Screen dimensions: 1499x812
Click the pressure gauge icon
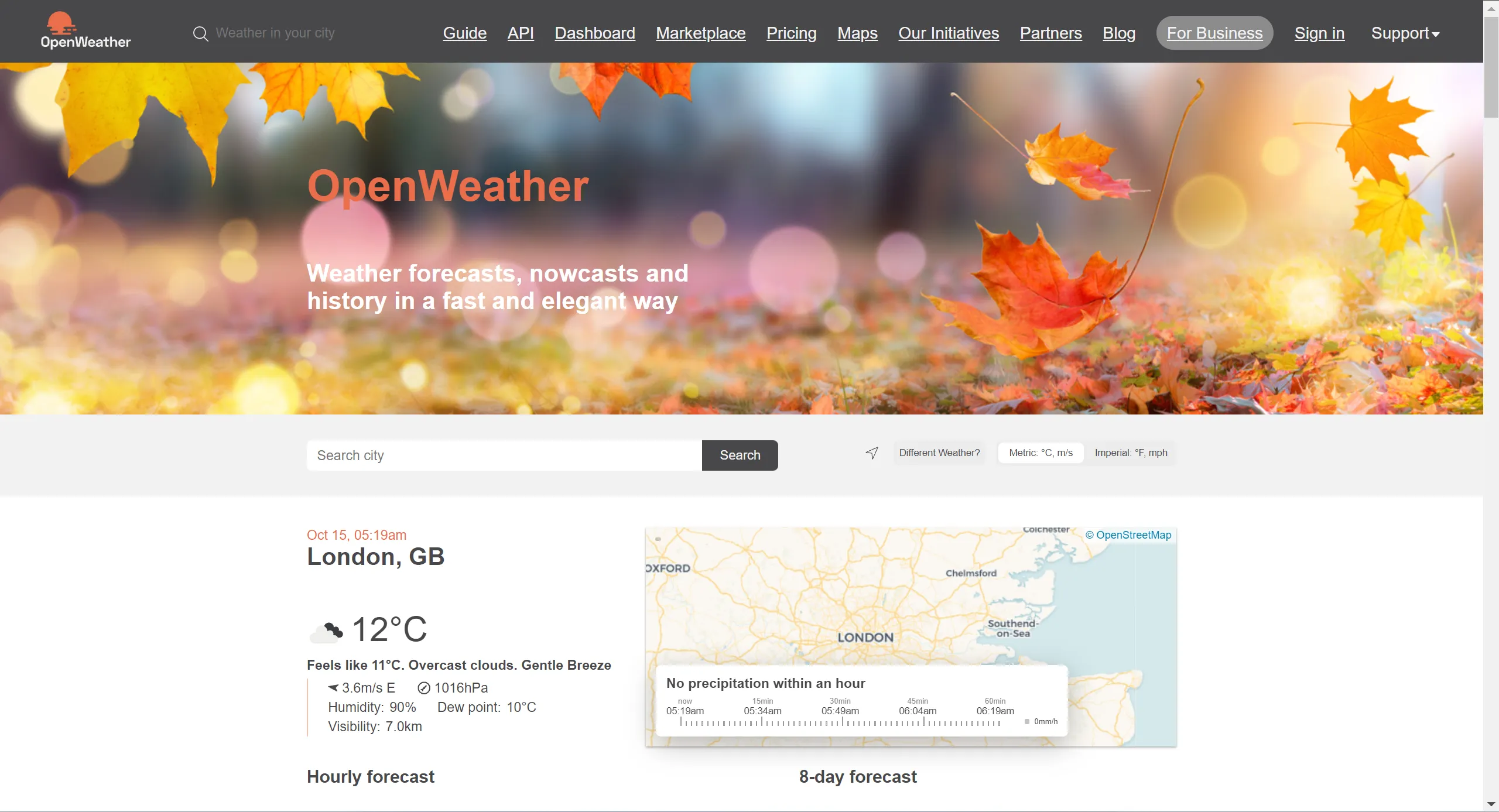pos(424,688)
